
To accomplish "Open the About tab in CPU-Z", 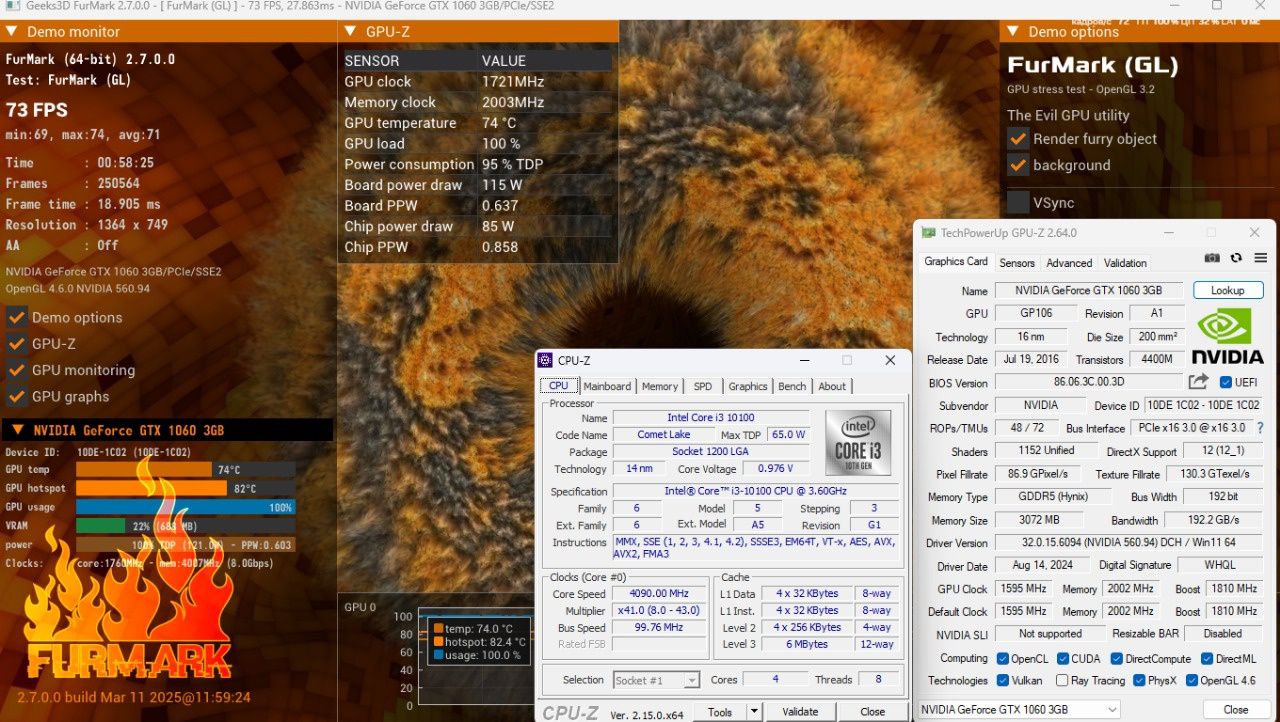I will (x=832, y=386).
